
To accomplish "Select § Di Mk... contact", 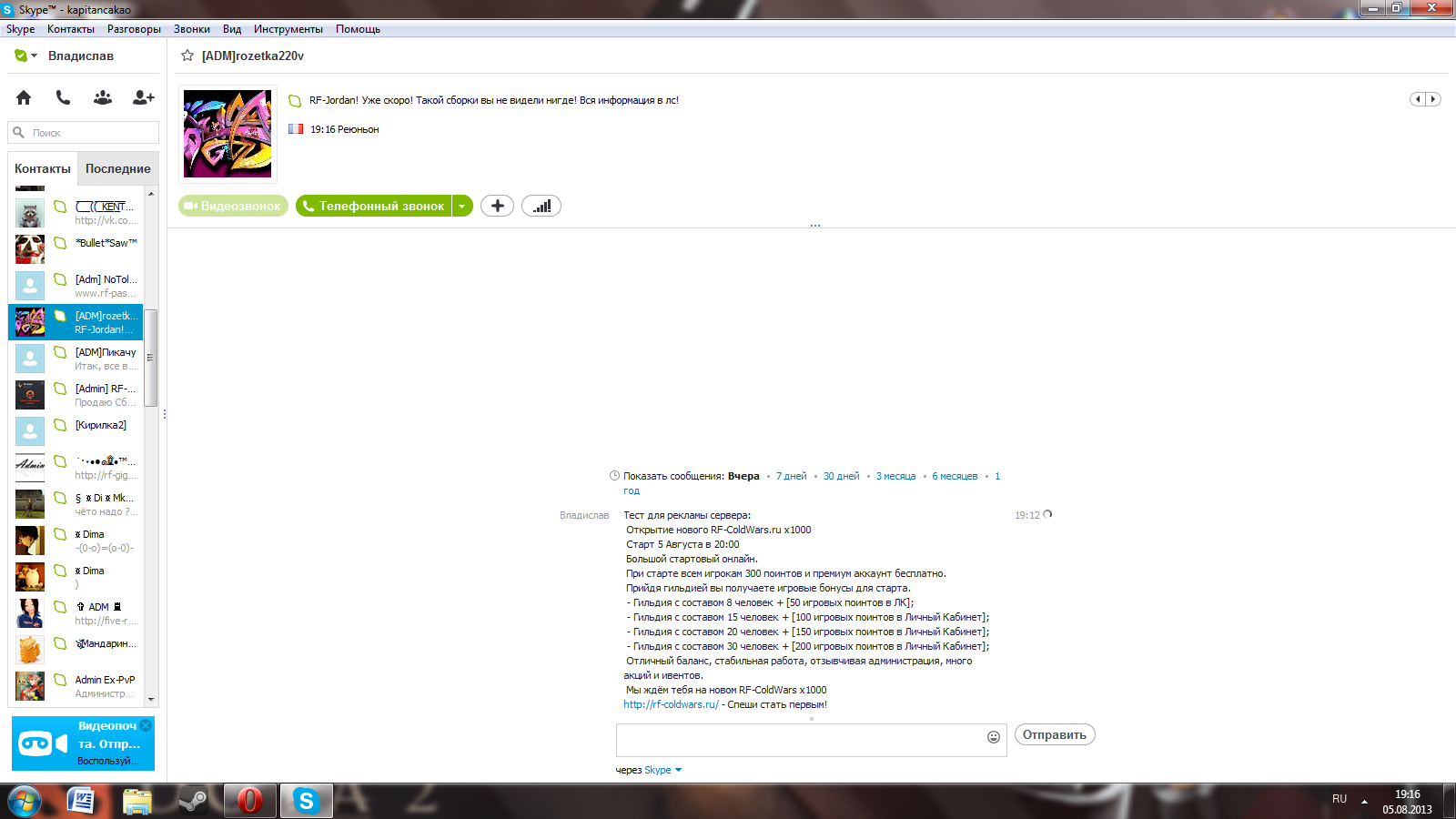I will (x=76, y=504).
